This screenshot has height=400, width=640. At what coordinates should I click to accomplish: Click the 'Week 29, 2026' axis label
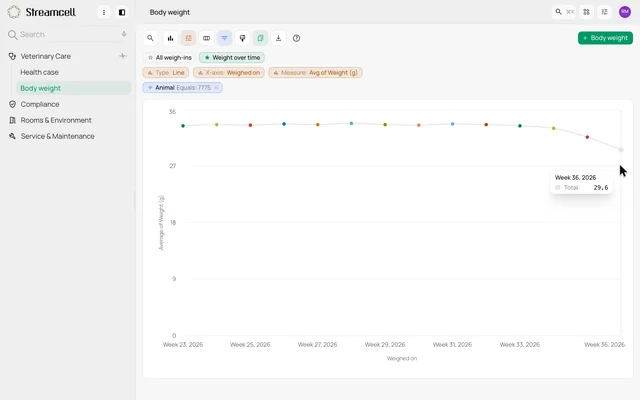click(x=385, y=344)
